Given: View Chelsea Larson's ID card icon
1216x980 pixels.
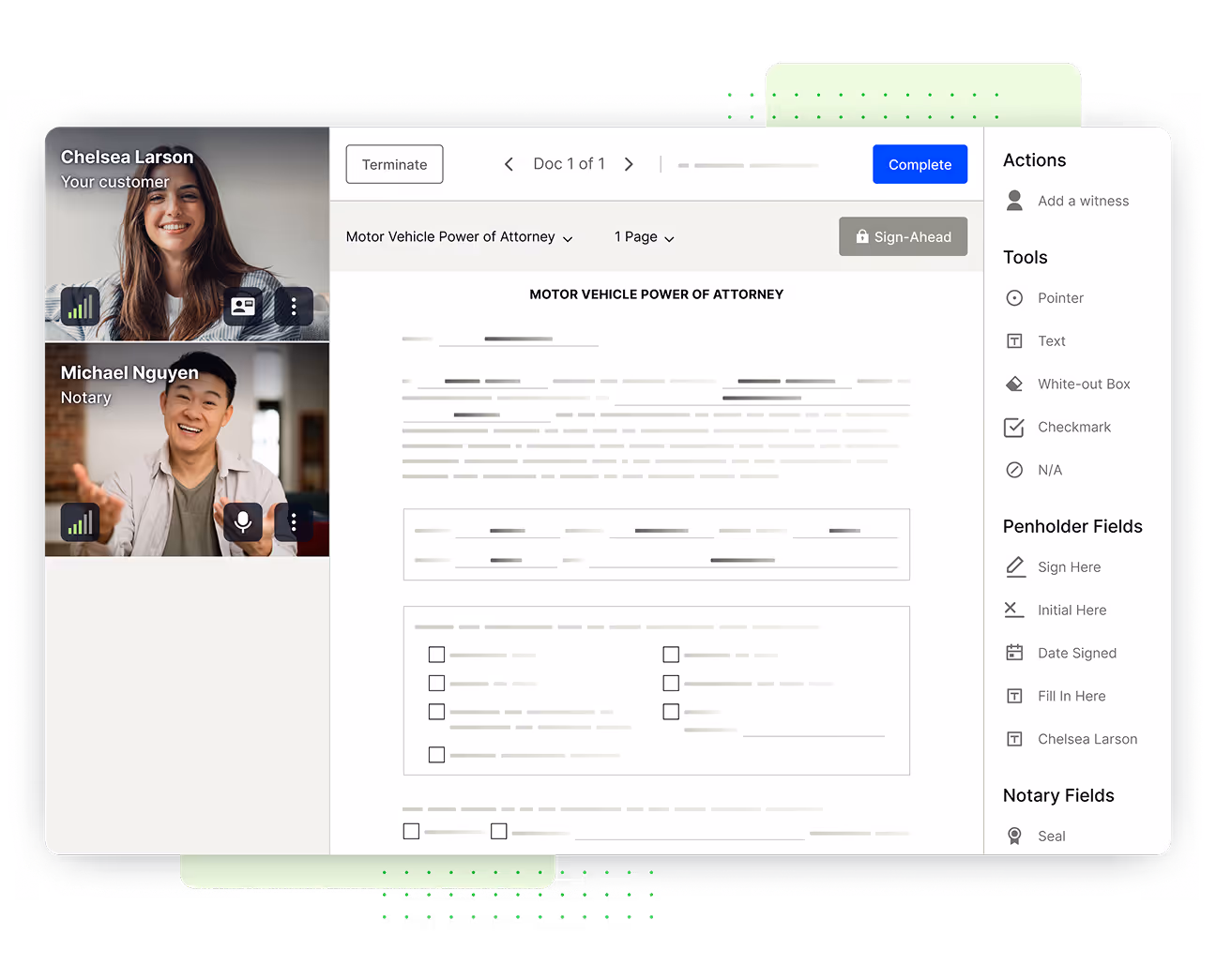Looking at the screenshot, I should (243, 306).
